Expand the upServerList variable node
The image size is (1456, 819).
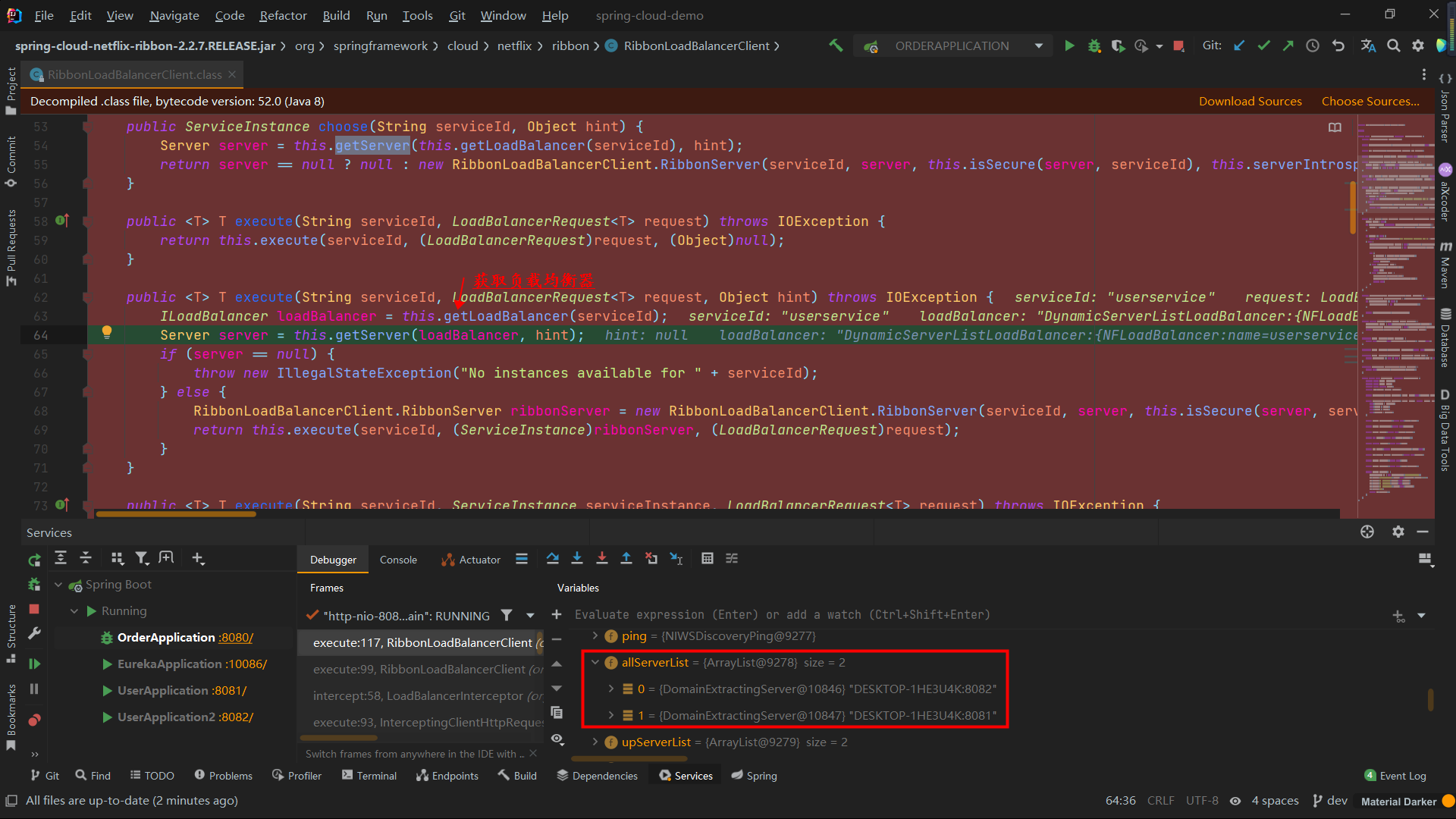[595, 742]
